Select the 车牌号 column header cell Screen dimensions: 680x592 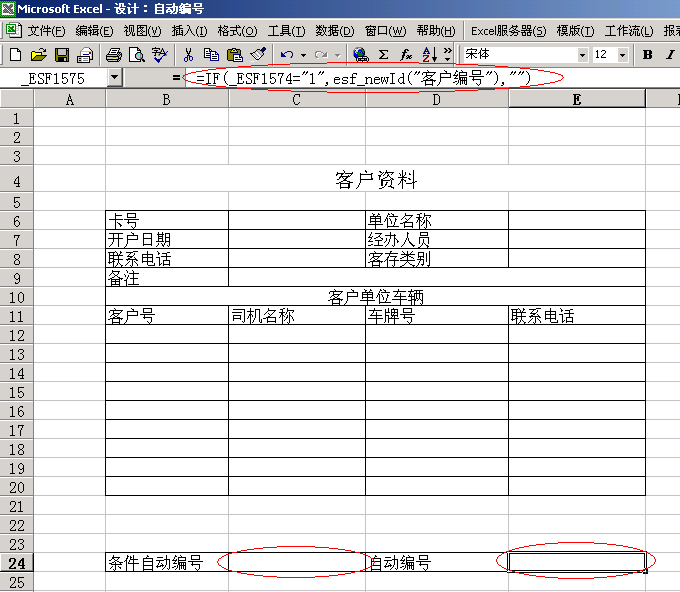click(x=437, y=316)
